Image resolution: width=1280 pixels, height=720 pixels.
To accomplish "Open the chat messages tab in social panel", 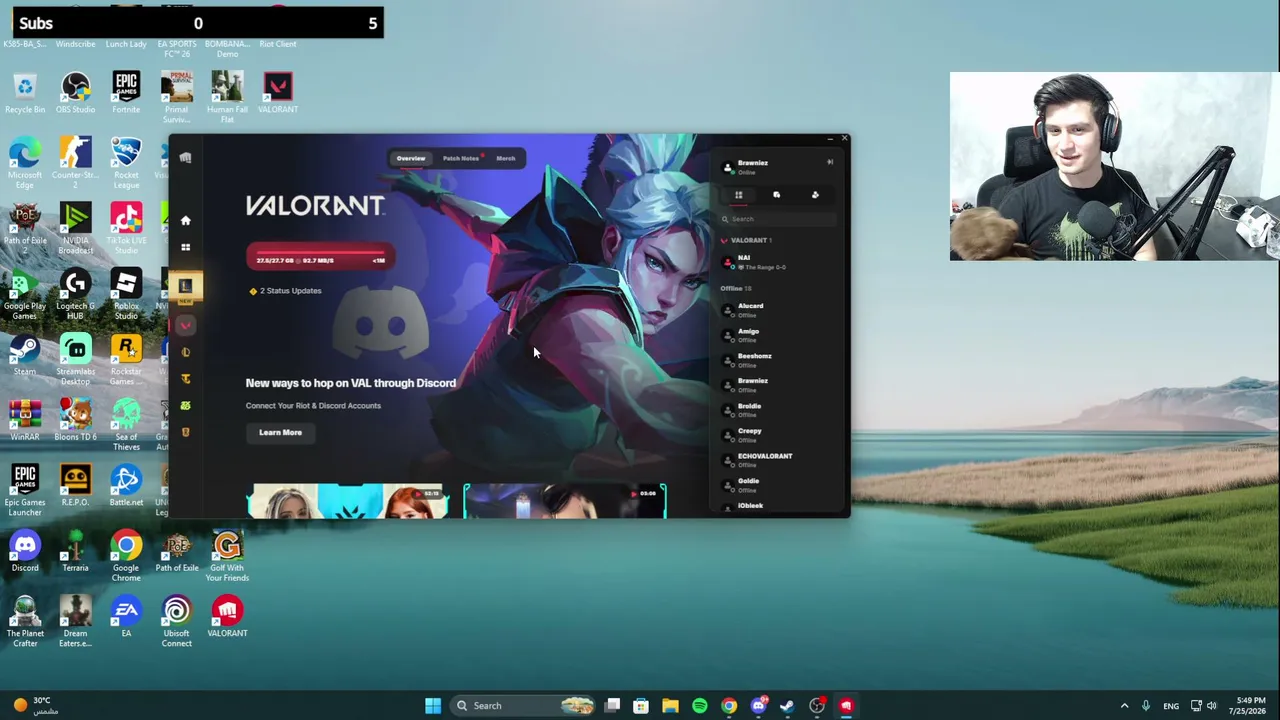I will (776, 195).
